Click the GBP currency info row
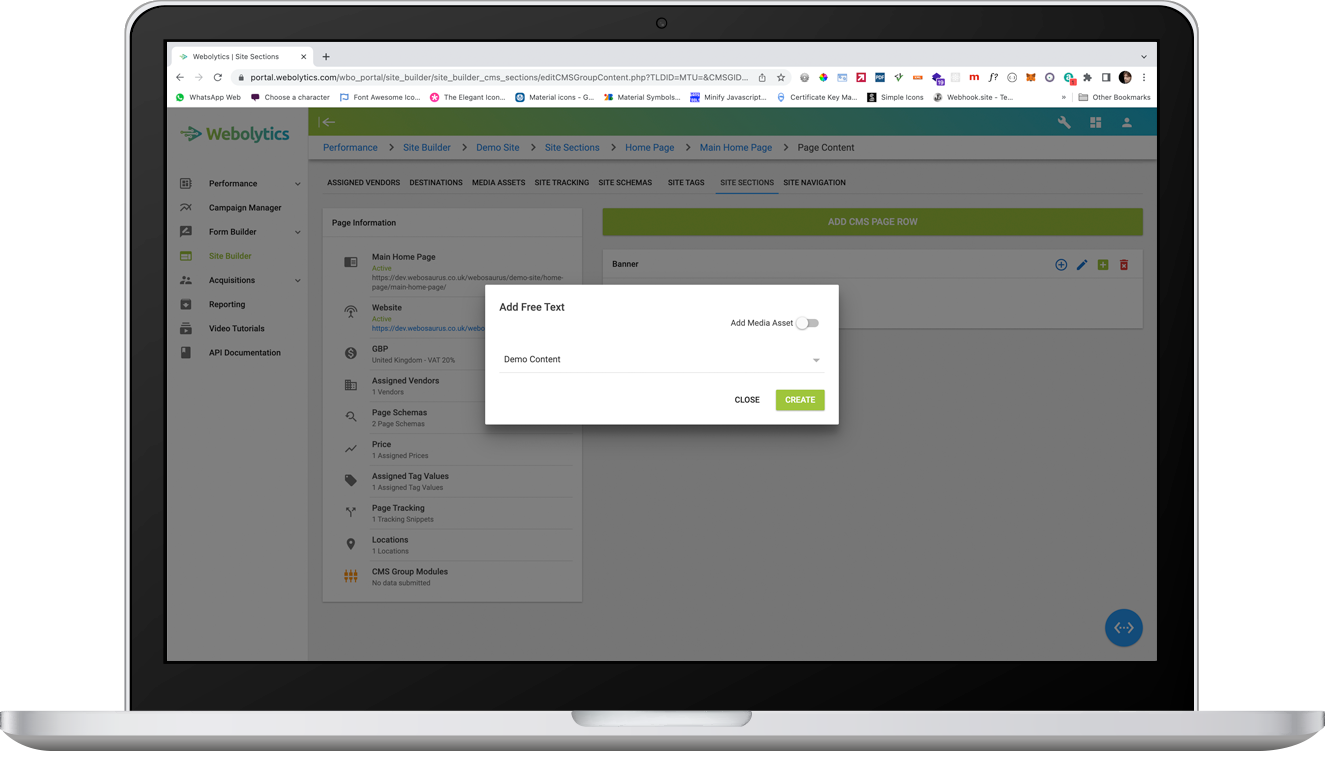Viewport: 1325px width, 780px height. [452, 354]
